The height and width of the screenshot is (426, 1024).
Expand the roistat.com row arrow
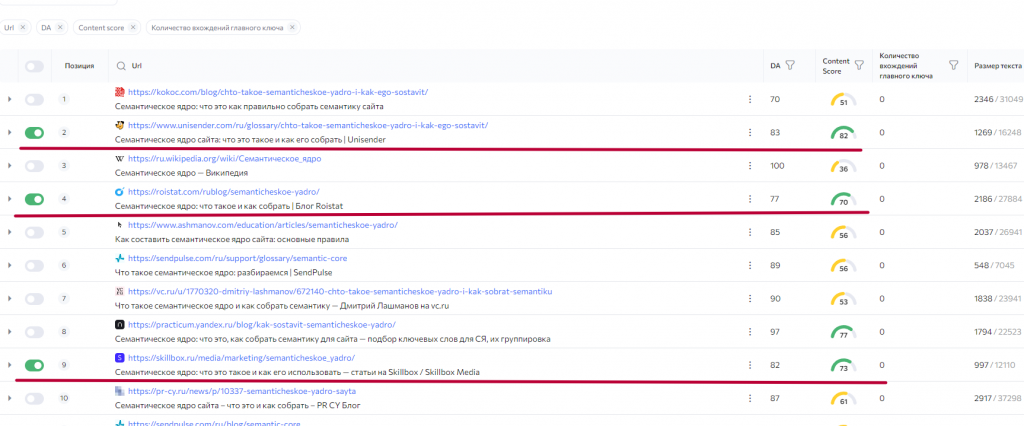pos(10,198)
